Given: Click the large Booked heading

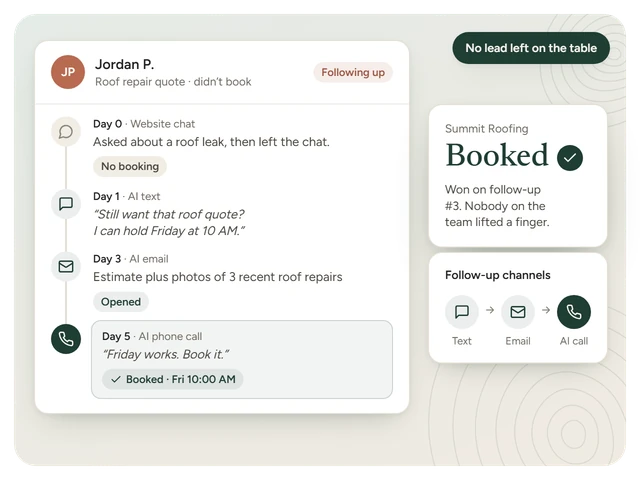Looking at the screenshot, I should [497, 155].
